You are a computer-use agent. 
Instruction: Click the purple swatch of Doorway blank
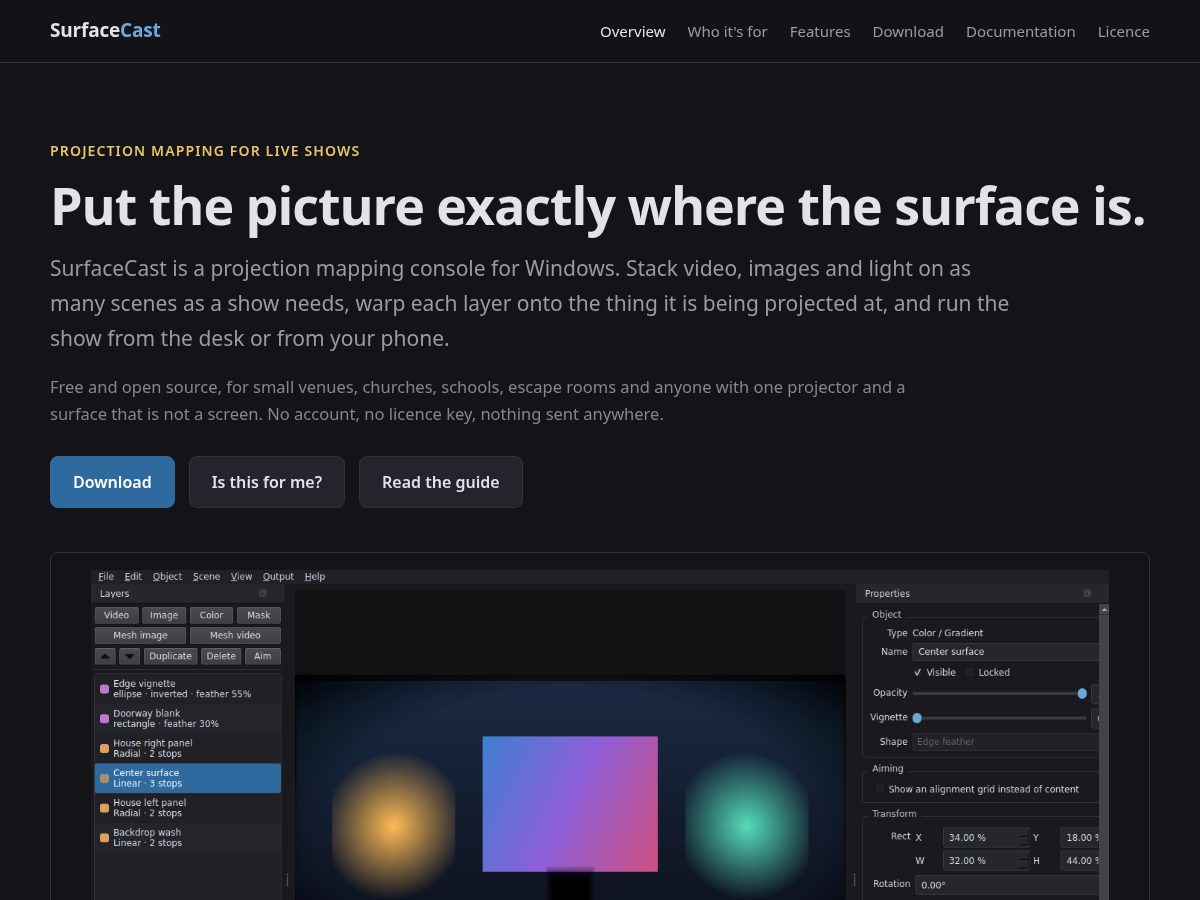(105, 719)
